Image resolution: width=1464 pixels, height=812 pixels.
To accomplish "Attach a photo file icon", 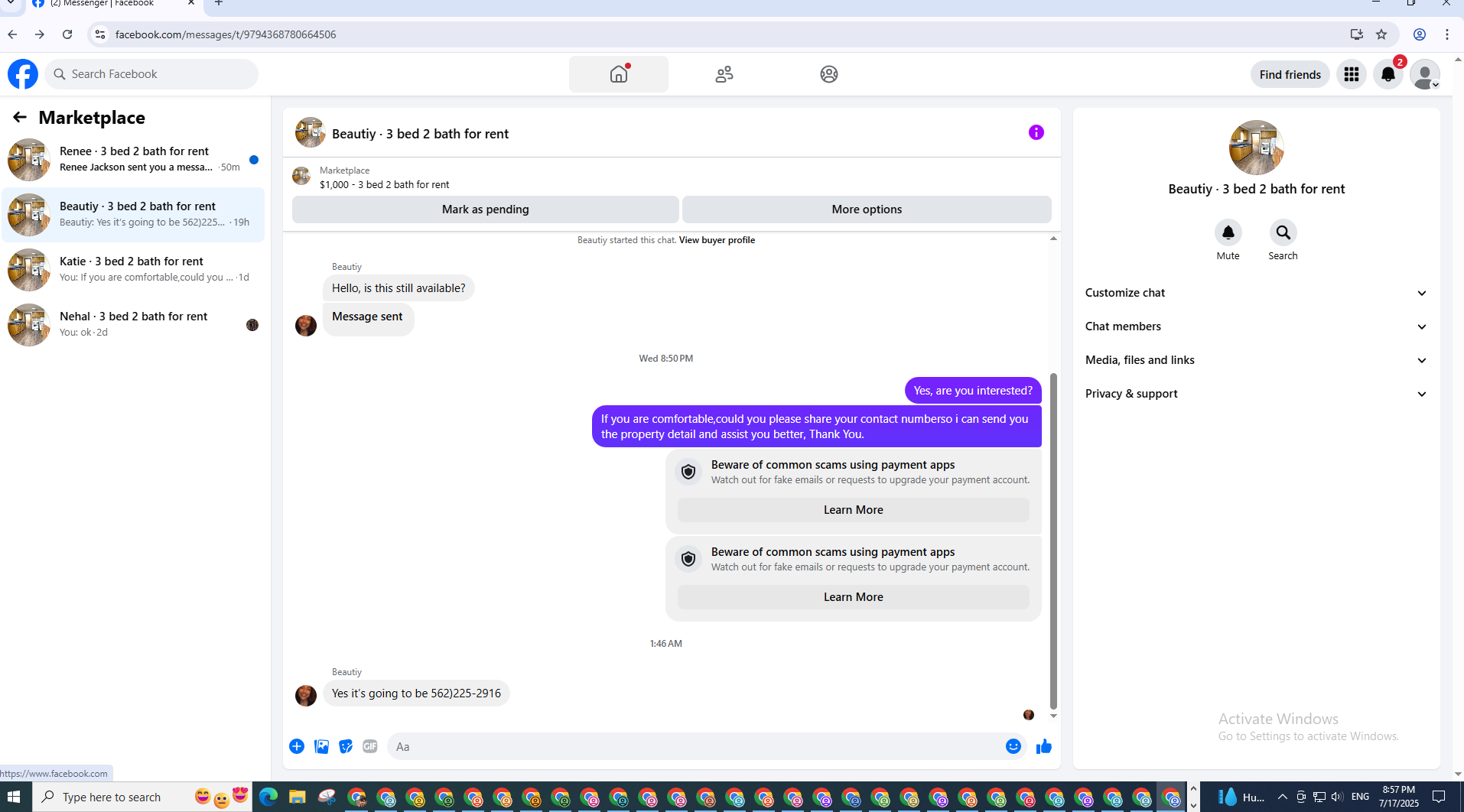I will (321, 746).
